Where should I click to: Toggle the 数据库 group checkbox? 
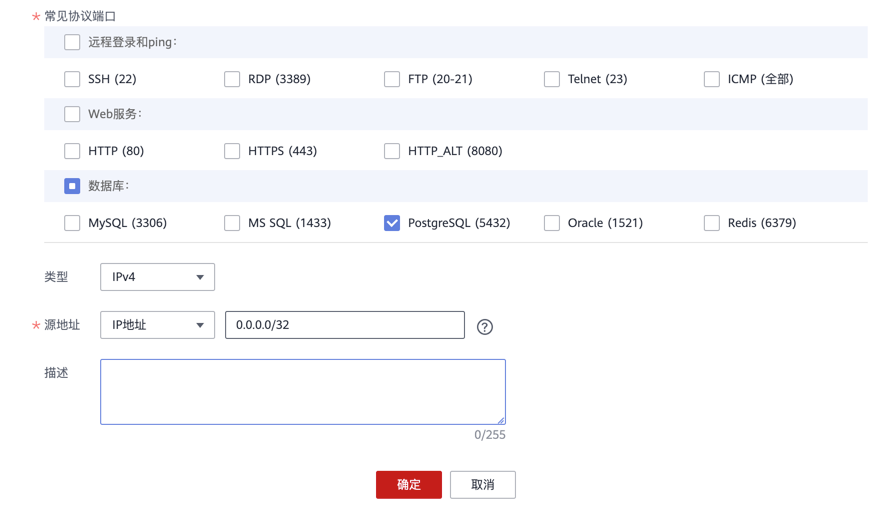coord(72,186)
